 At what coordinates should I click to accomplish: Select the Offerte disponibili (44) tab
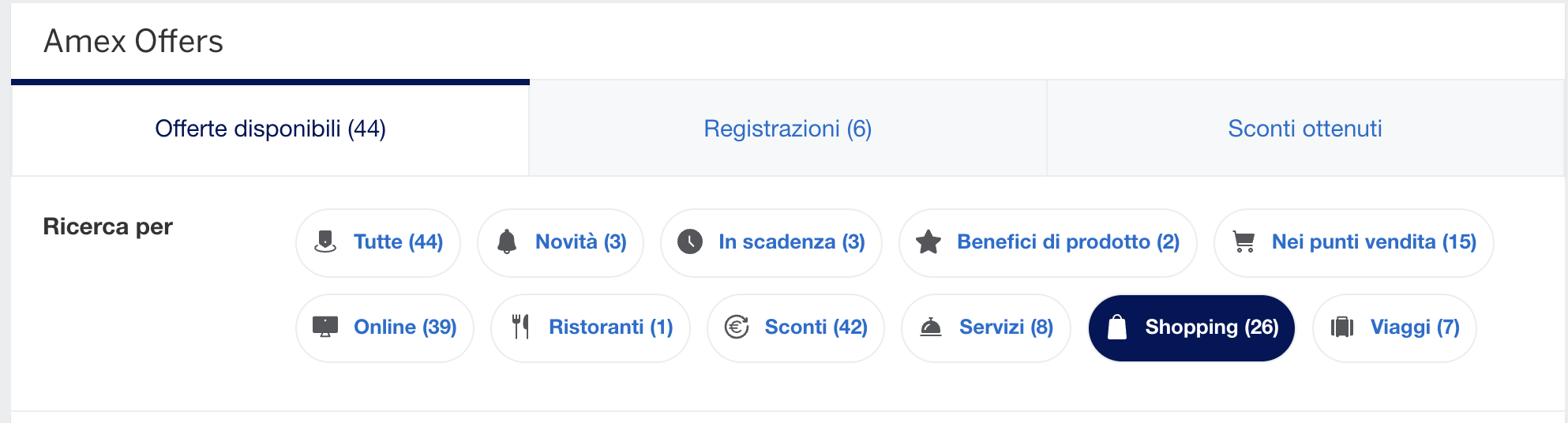tap(270, 128)
